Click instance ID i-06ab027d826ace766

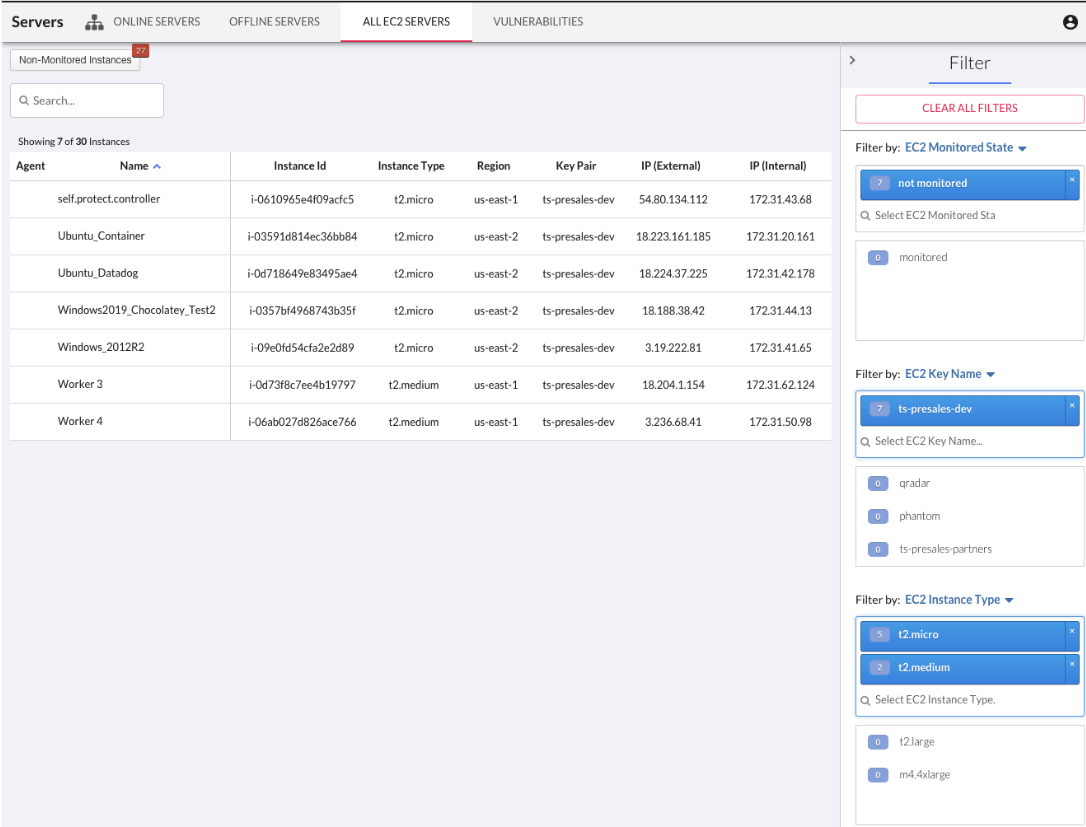[x=302, y=422]
